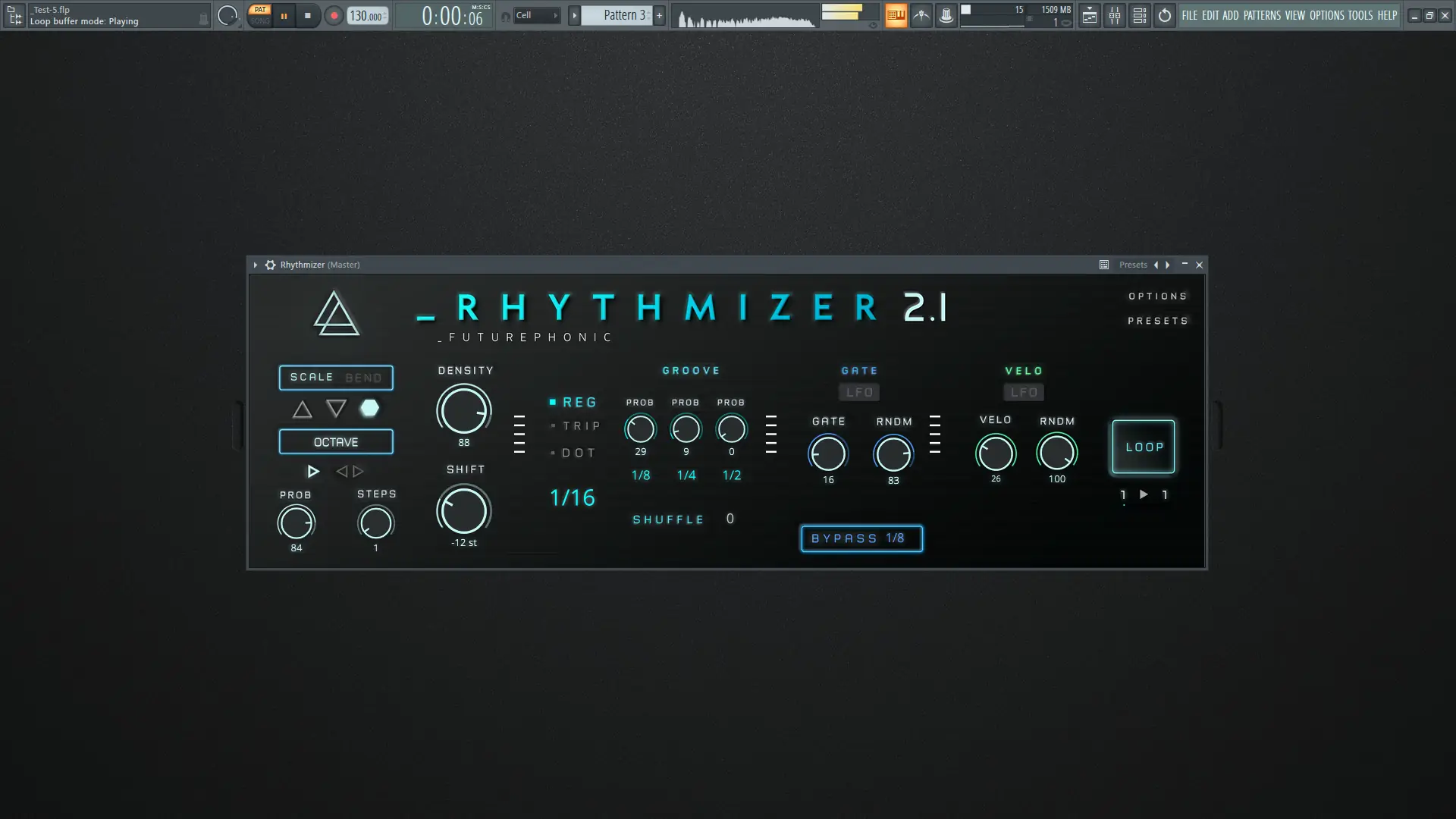Select the hexagon random mode icon
Viewport: 1456px width, 819px height.
pyautogui.click(x=369, y=409)
